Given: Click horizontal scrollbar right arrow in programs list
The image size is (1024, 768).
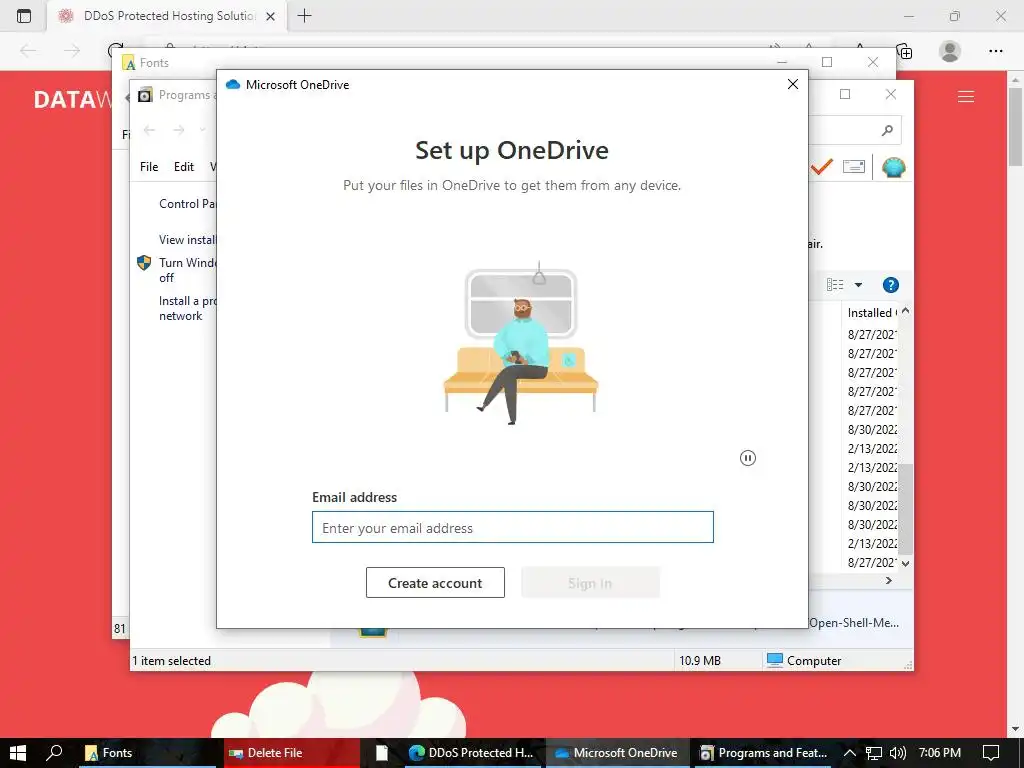Looking at the screenshot, I should 889,581.
